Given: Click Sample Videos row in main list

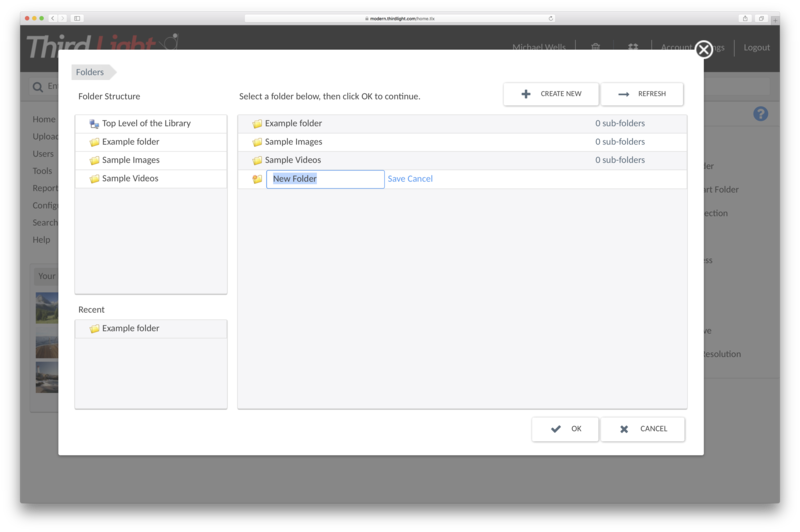Looking at the screenshot, I should coord(462,160).
